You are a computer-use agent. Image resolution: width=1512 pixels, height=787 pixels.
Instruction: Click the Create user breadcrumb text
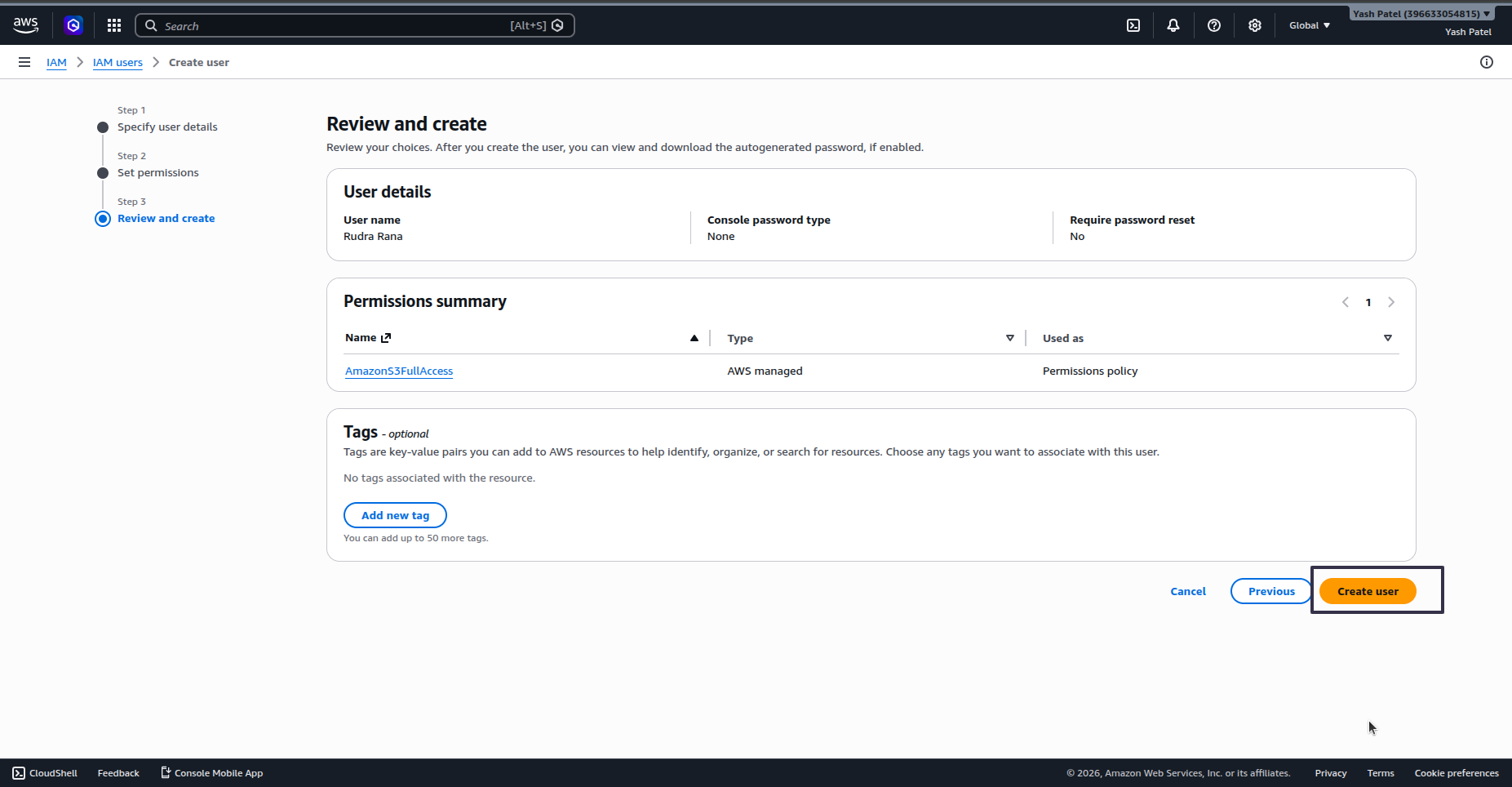click(199, 62)
